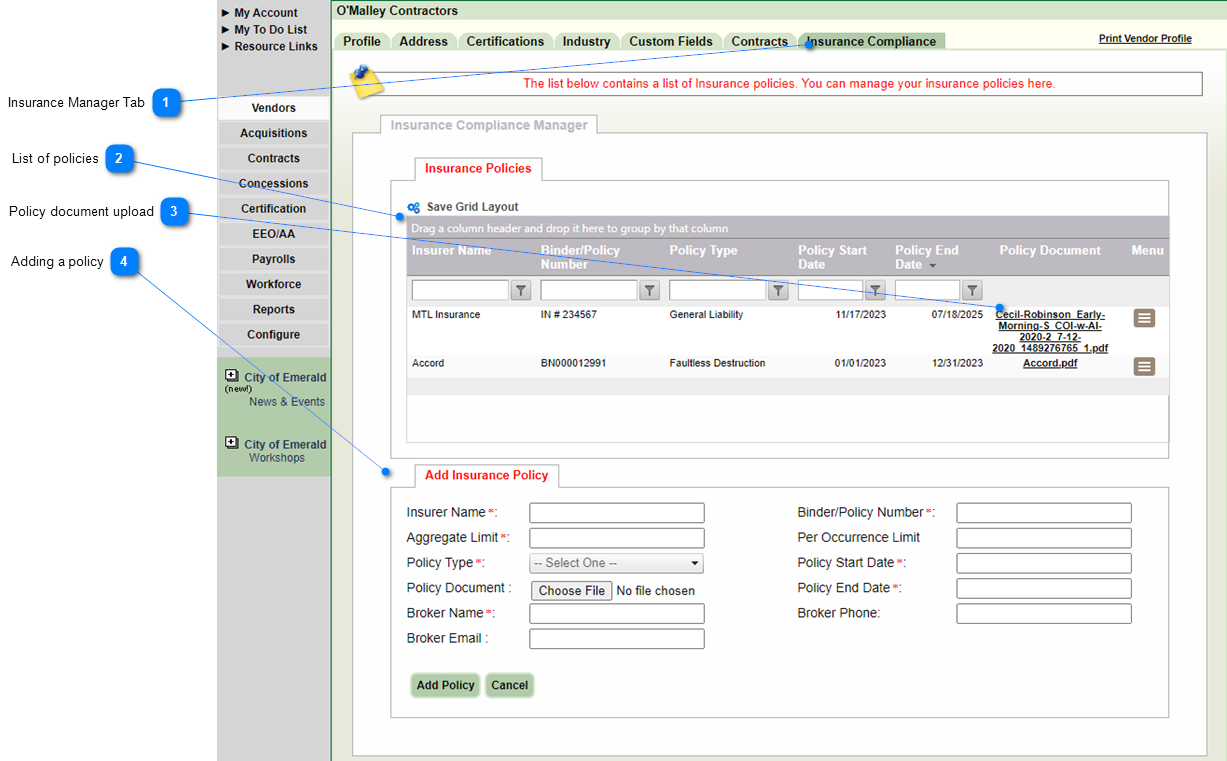The width and height of the screenshot is (1227, 761).
Task: Click filter icon for Binder/Policy Number column
Action: click(x=650, y=291)
